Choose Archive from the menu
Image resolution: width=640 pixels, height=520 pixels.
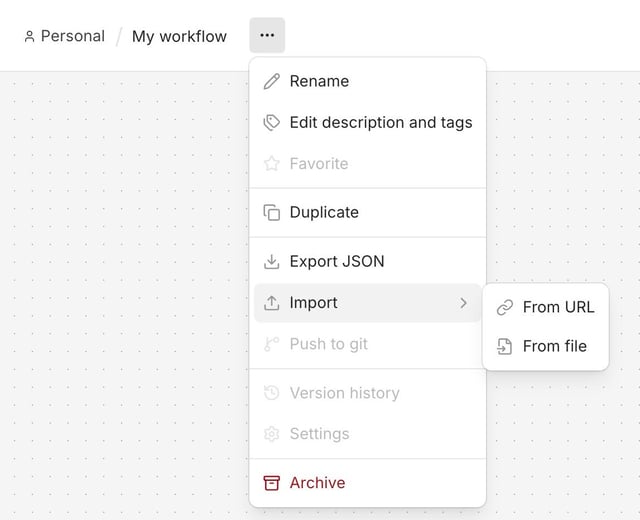(367, 483)
